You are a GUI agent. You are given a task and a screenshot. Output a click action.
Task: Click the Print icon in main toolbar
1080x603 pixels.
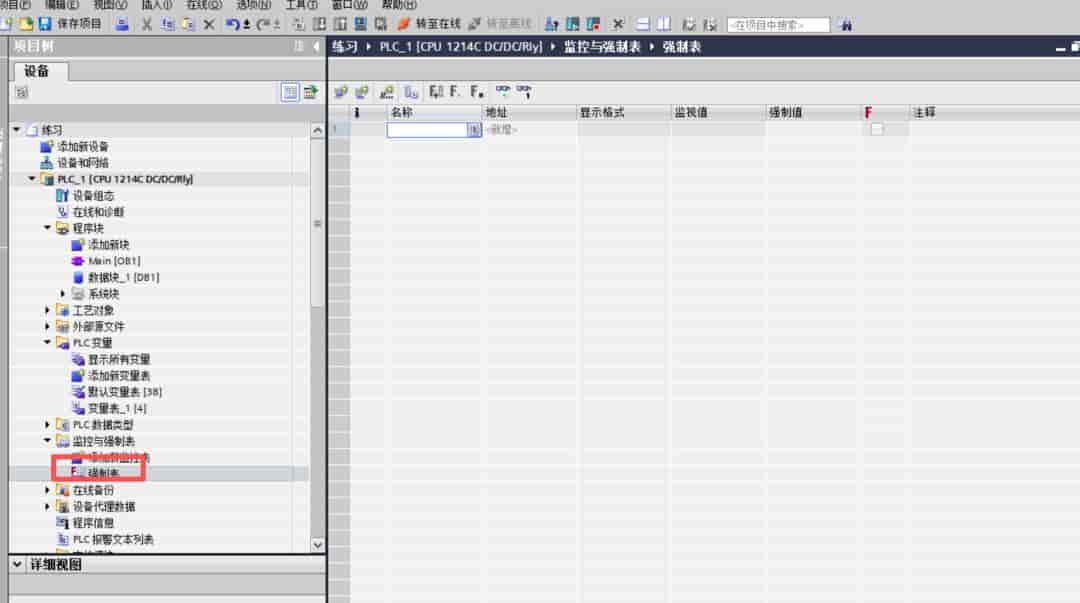tap(122, 24)
